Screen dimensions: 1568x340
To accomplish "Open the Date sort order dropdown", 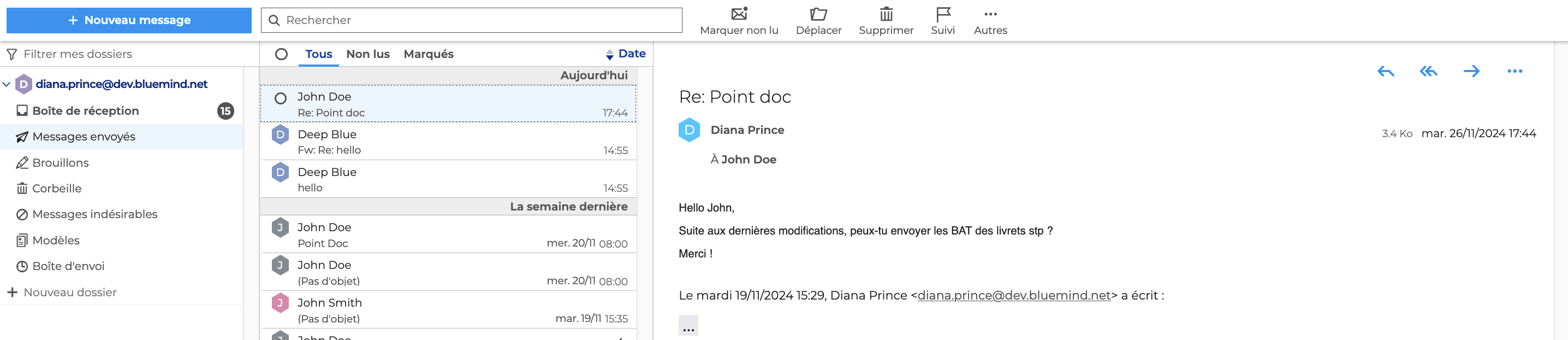I will (626, 54).
